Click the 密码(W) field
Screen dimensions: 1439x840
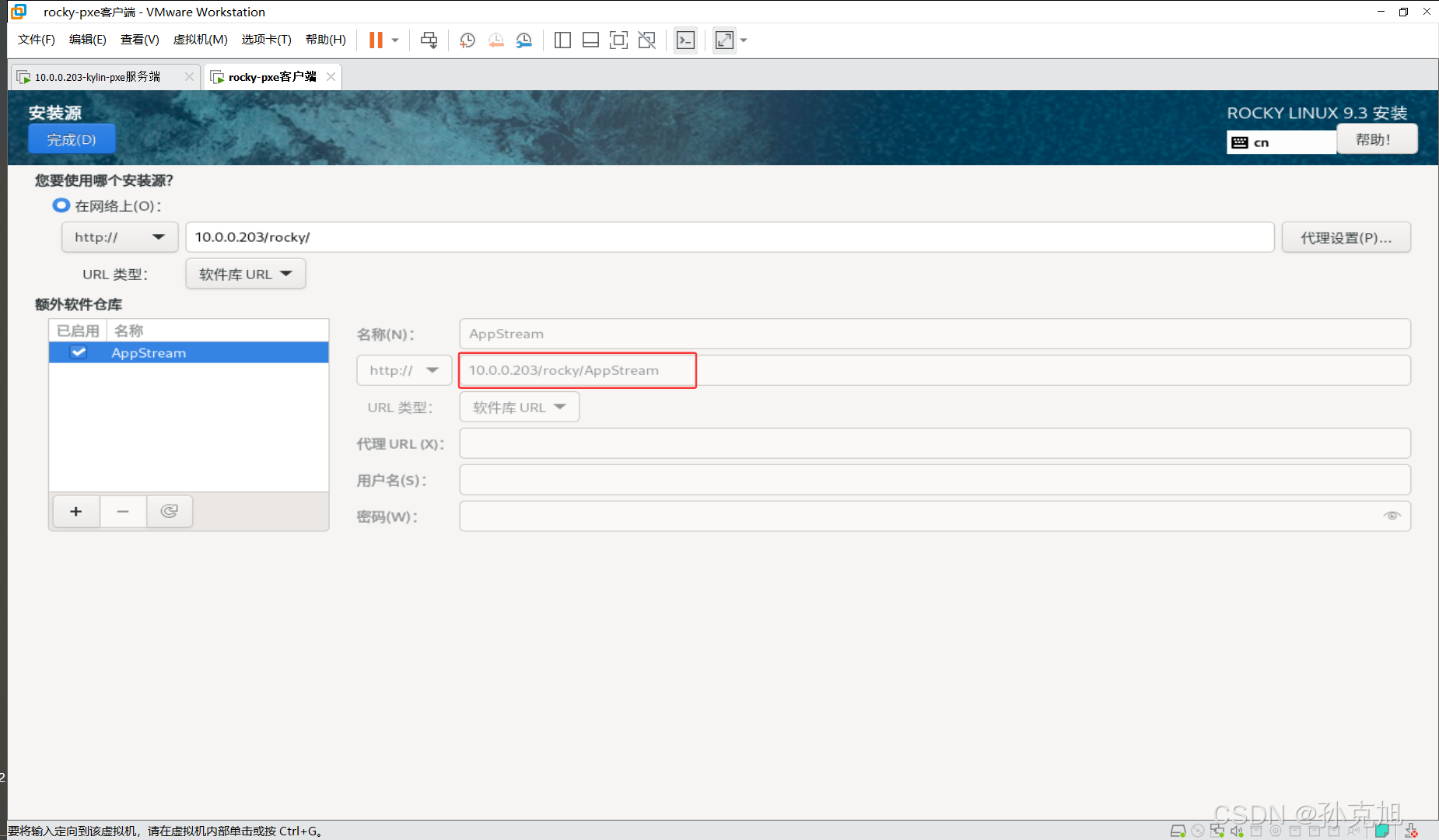click(x=935, y=516)
